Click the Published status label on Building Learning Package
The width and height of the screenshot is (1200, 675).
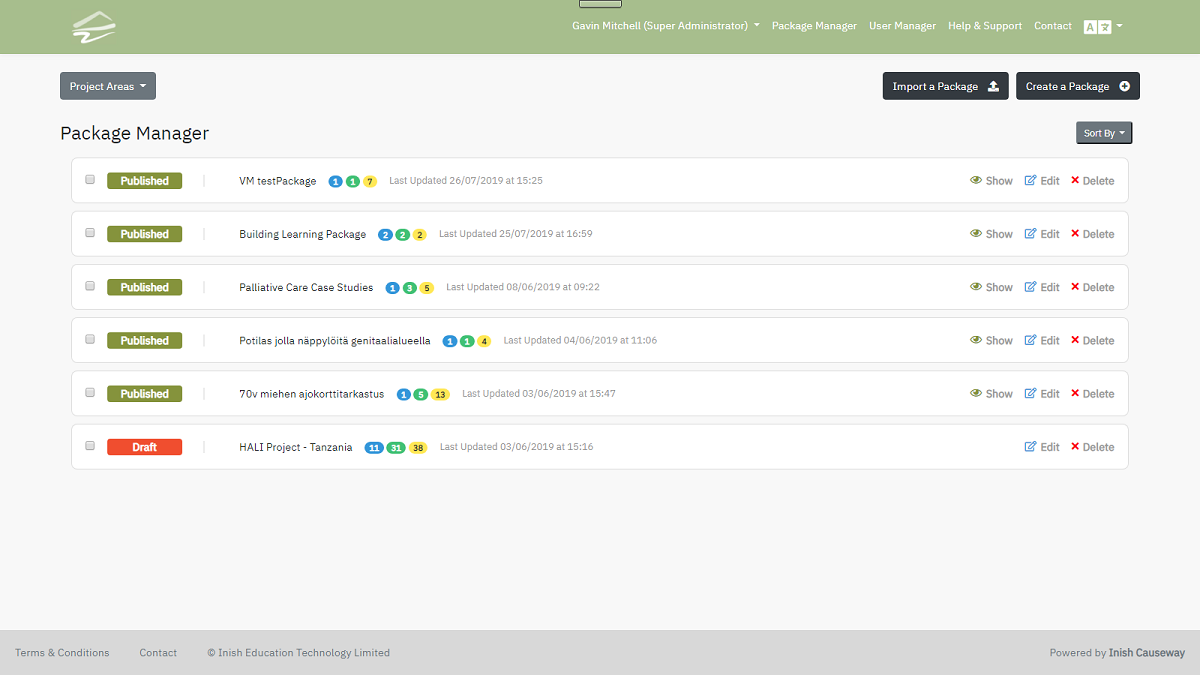pos(145,234)
